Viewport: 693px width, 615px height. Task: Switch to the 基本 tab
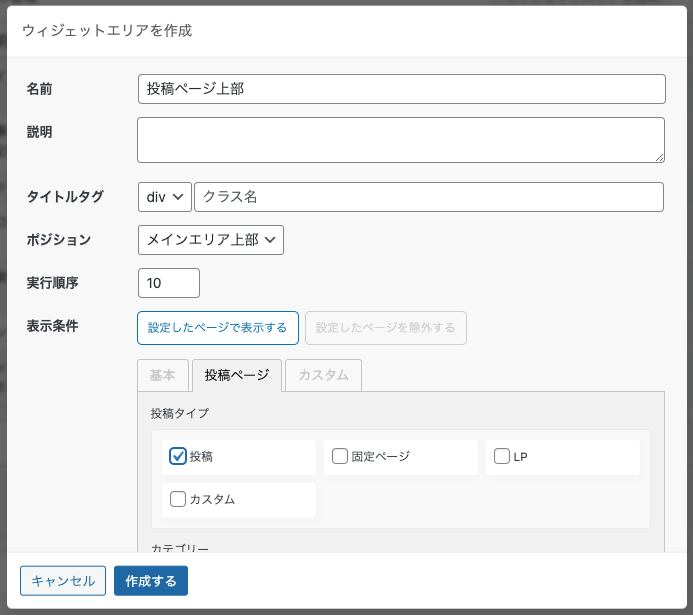[163, 375]
